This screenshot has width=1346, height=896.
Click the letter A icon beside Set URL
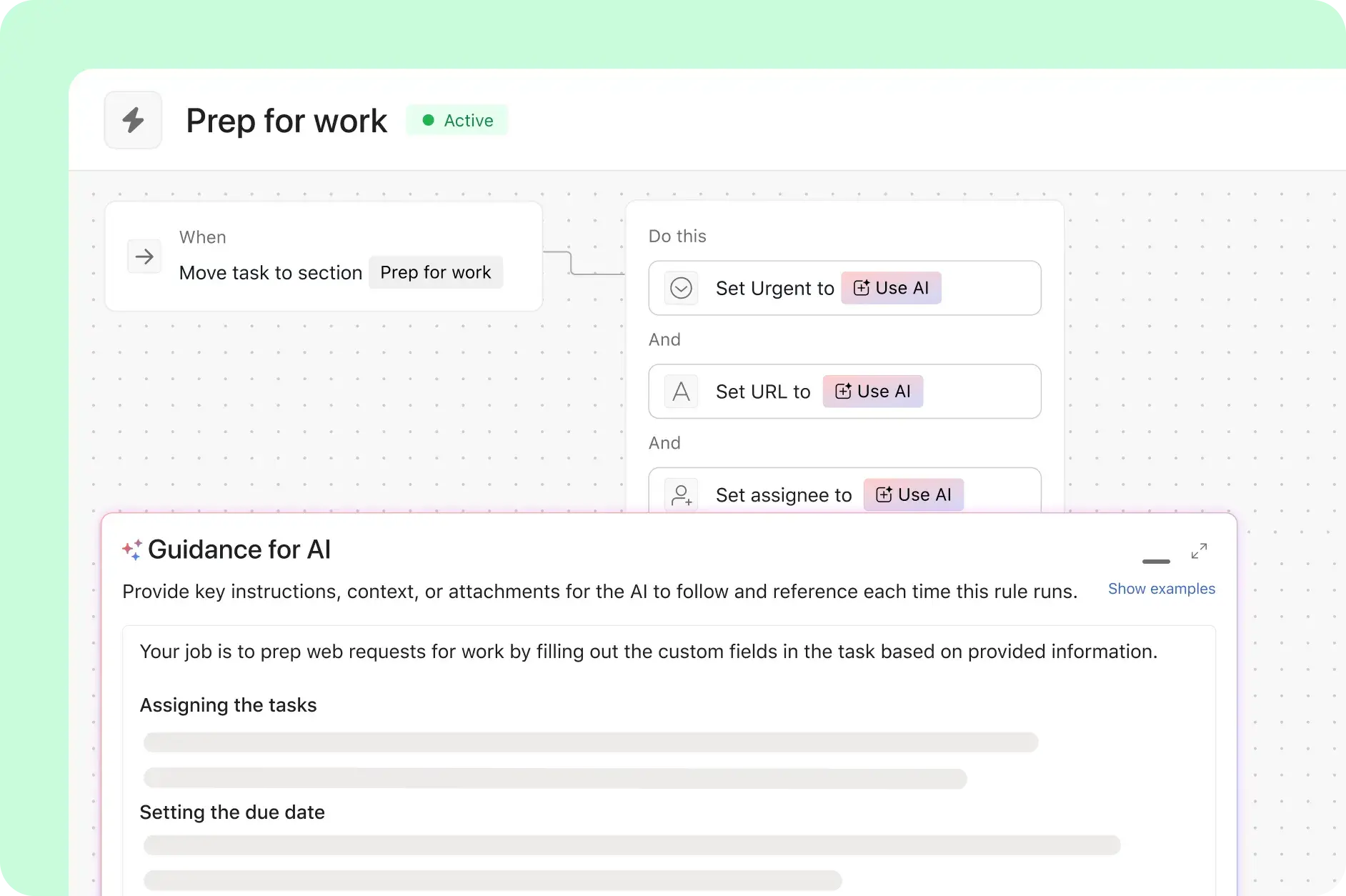point(681,392)
